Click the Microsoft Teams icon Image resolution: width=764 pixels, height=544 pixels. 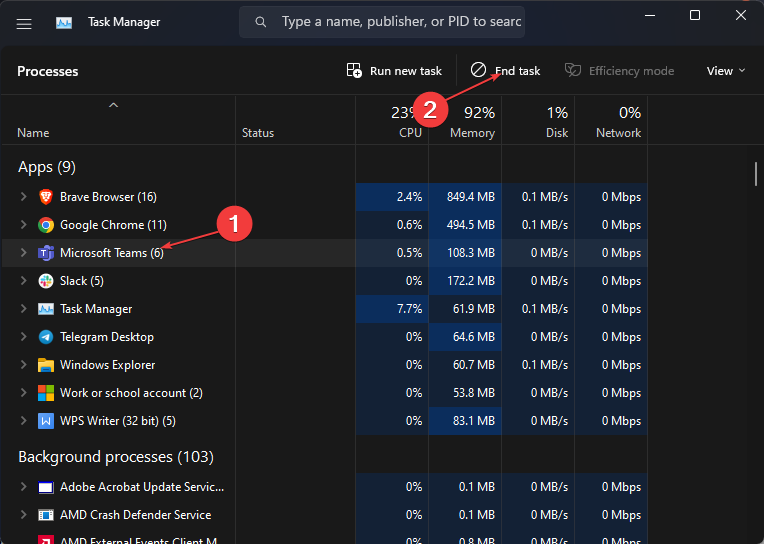coord(46,253)
